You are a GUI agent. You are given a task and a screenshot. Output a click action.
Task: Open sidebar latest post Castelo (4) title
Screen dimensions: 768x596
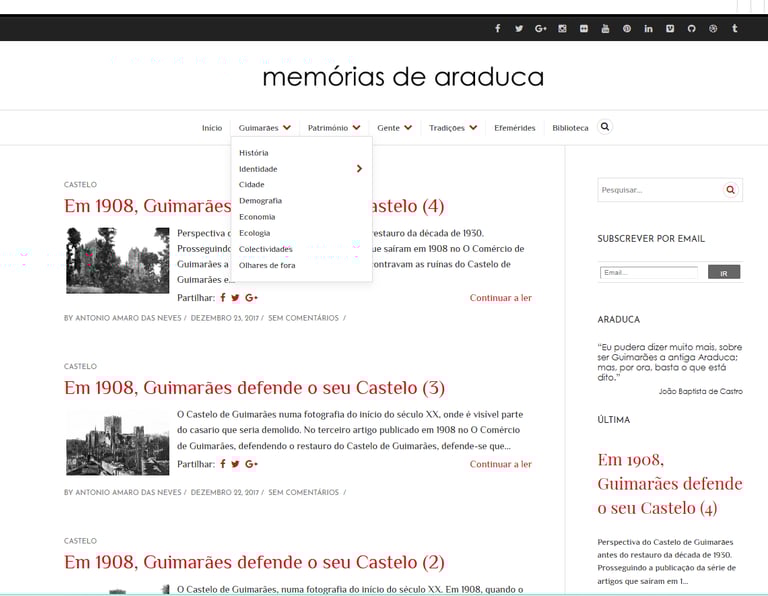coord(670,484)
